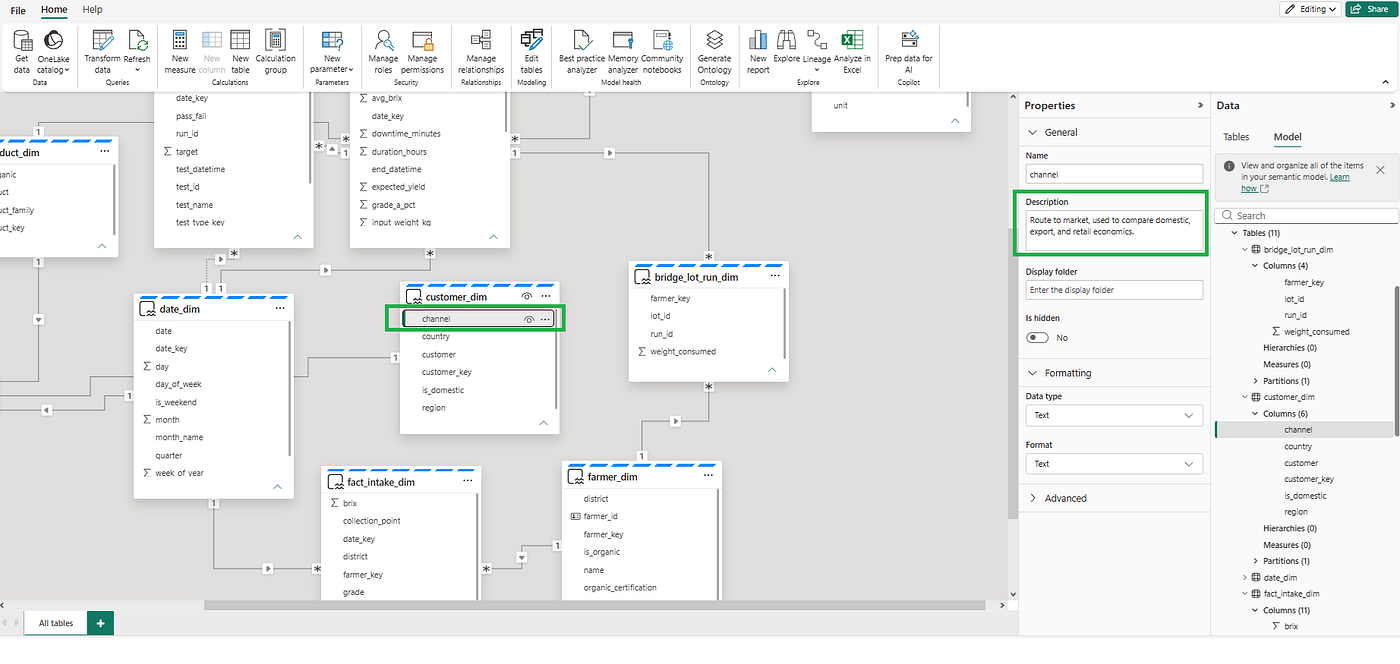Open the OneLake catalog button
Image resolution: width=1400 pixels, height=664 pixels.
point(53,50)
